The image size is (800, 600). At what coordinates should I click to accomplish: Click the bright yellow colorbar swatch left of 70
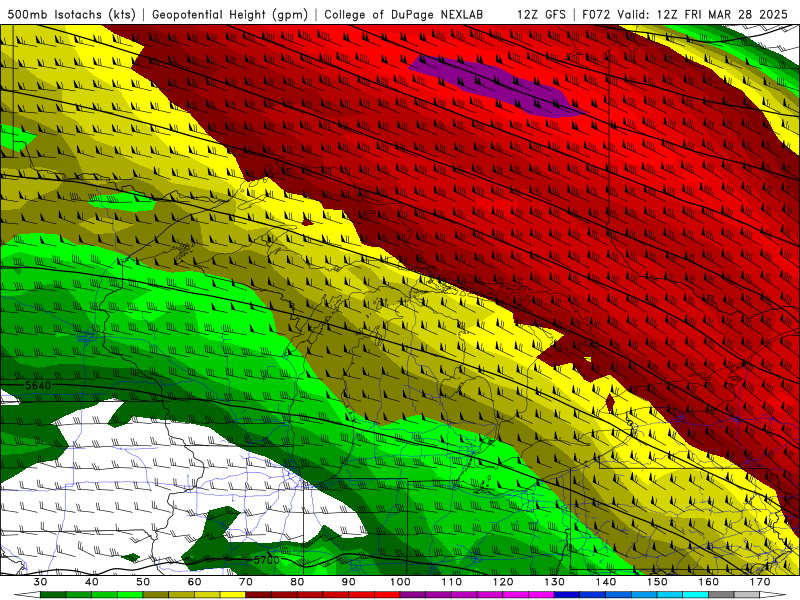(x=233, y=595)
